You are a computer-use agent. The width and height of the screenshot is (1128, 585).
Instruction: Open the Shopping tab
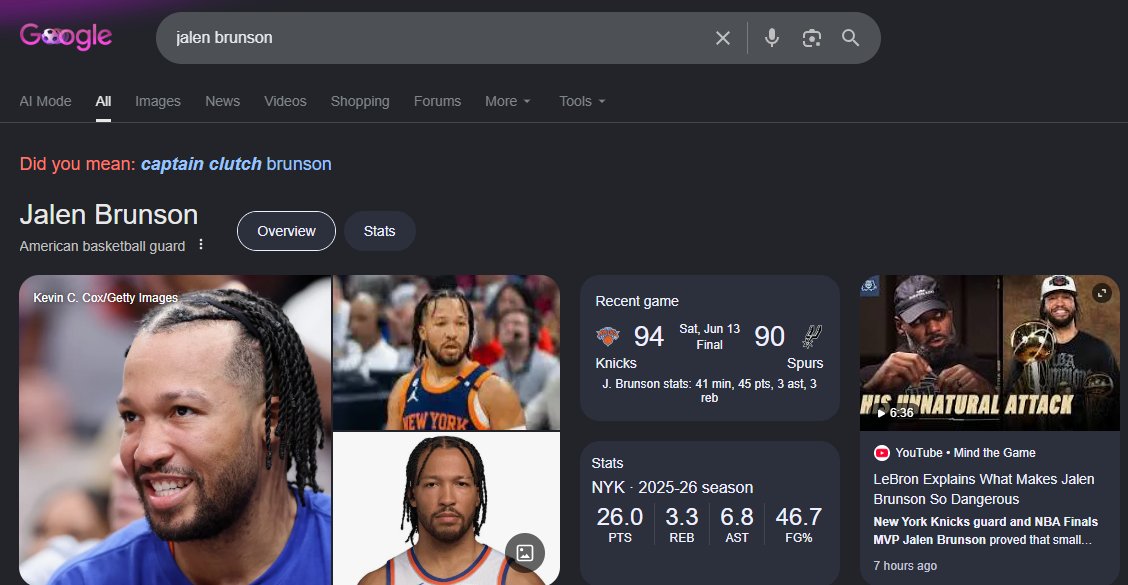pos(360,101)
